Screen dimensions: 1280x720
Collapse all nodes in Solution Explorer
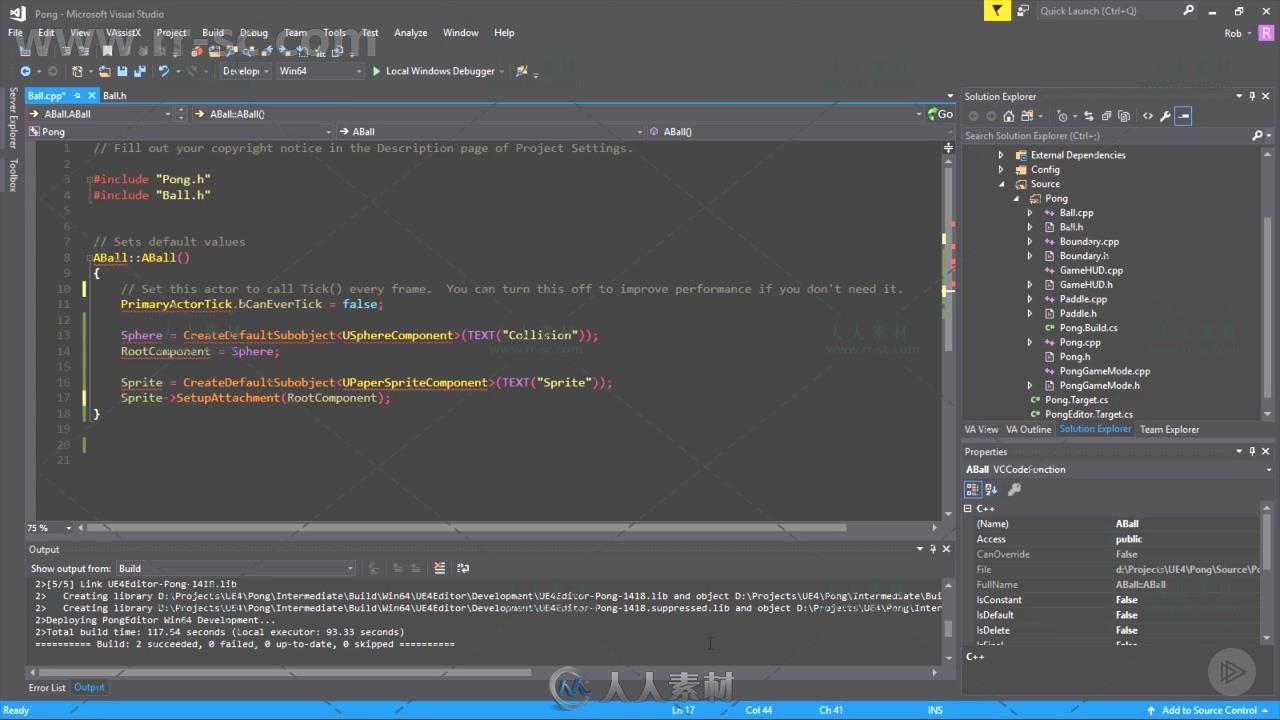click(x=1108, y=116)
